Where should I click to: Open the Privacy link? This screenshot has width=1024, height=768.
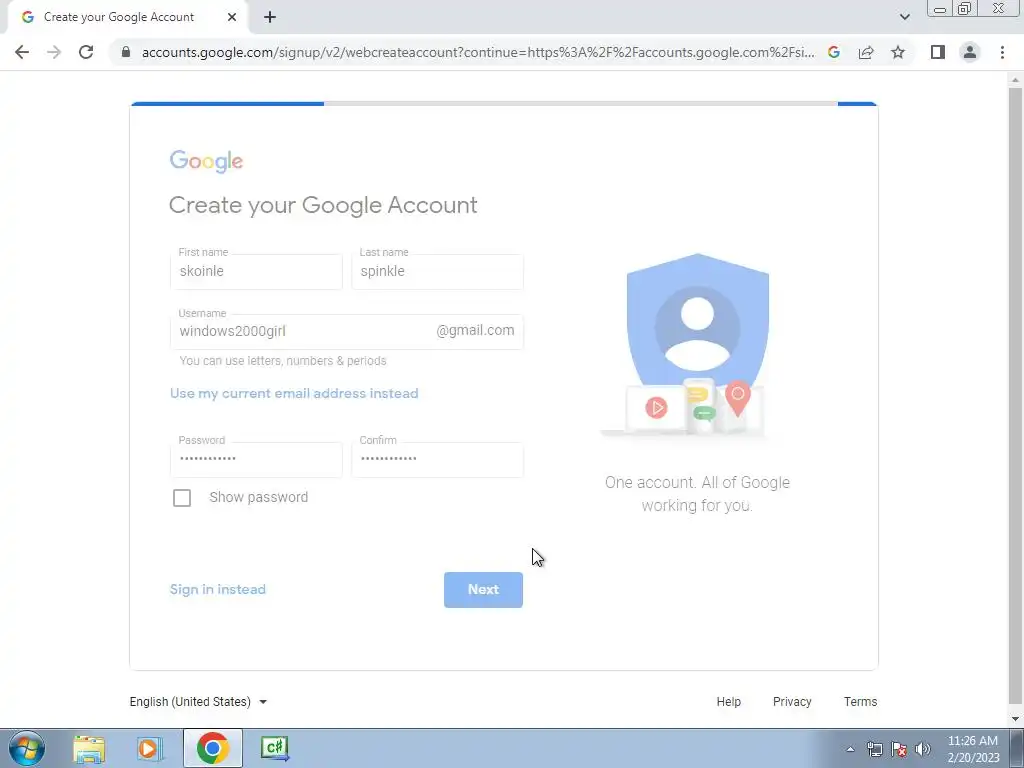click(792, 701)
